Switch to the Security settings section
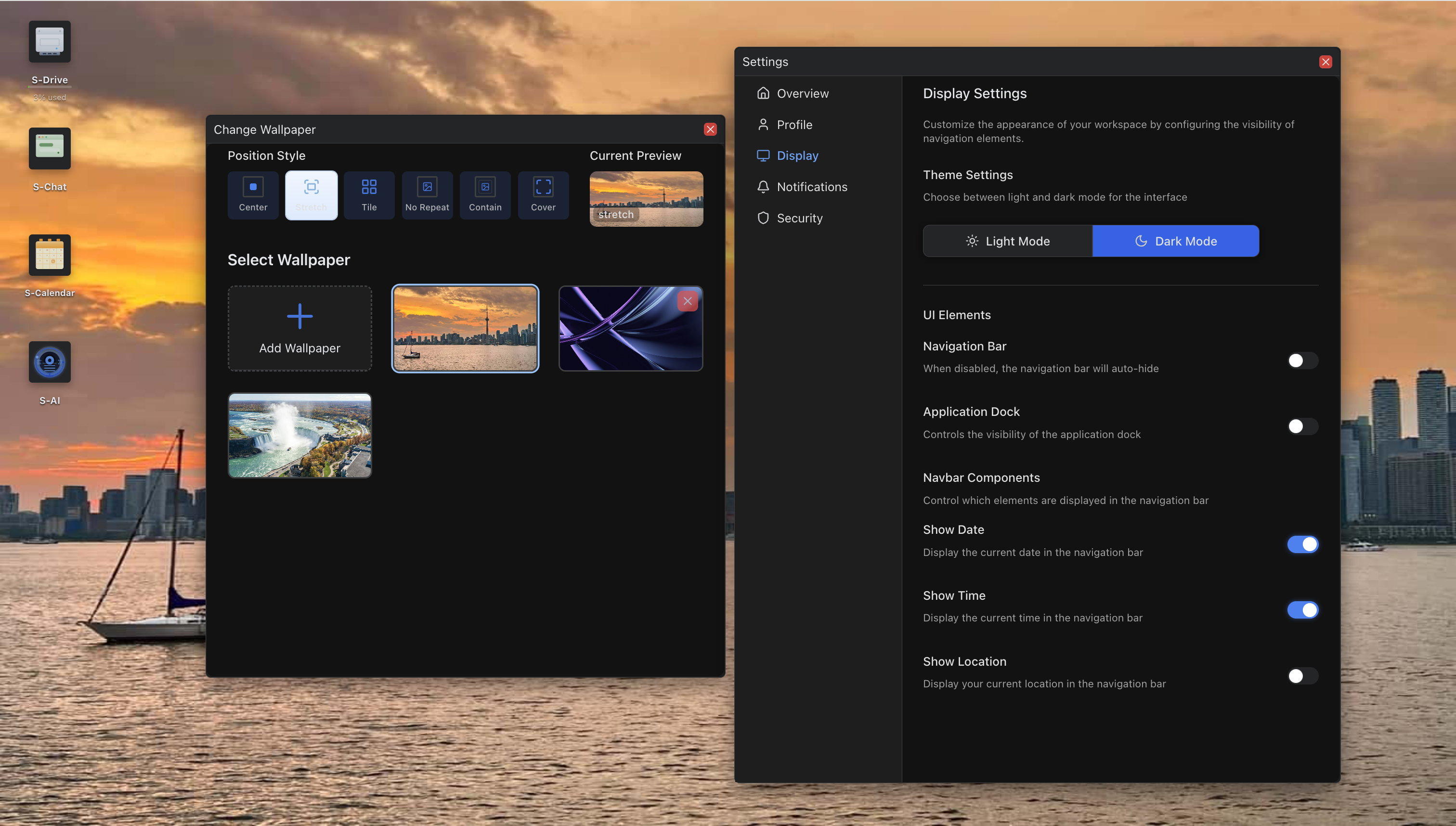The height and width of the screenshot is (826, 1456). click(799, 218)
